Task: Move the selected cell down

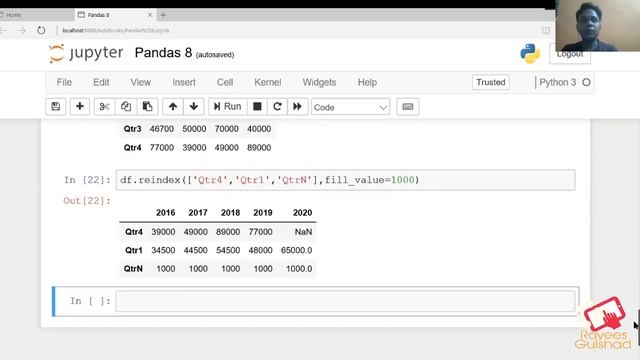Action: 194,107
